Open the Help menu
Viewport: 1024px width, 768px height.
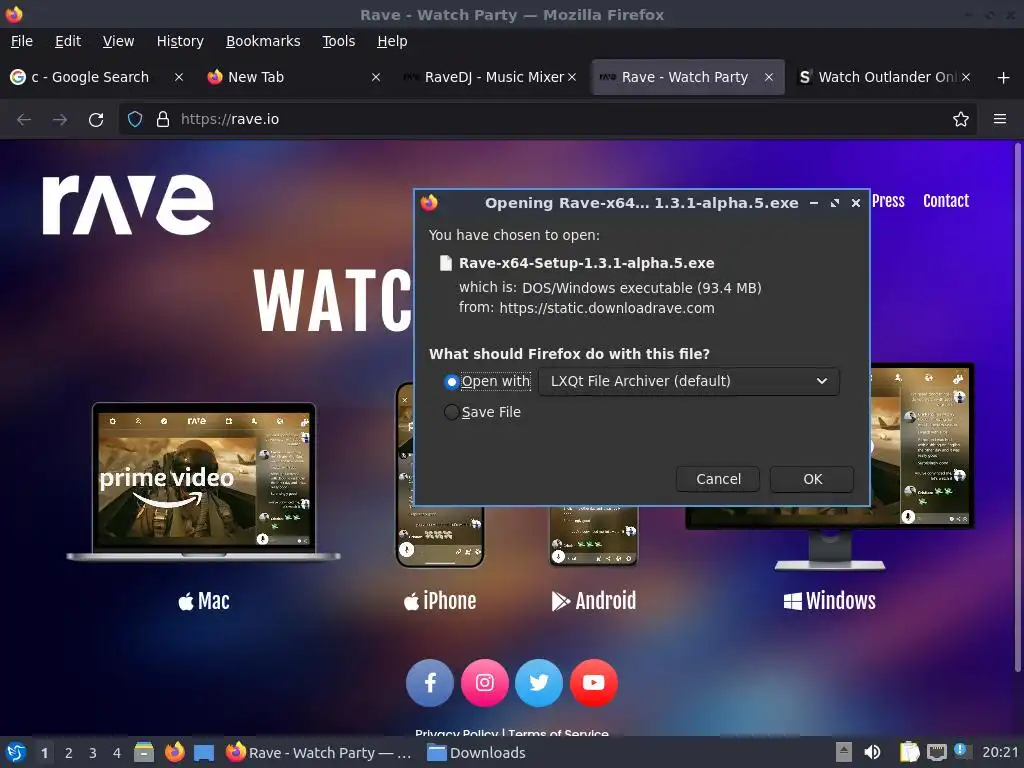tap(392, 41)
